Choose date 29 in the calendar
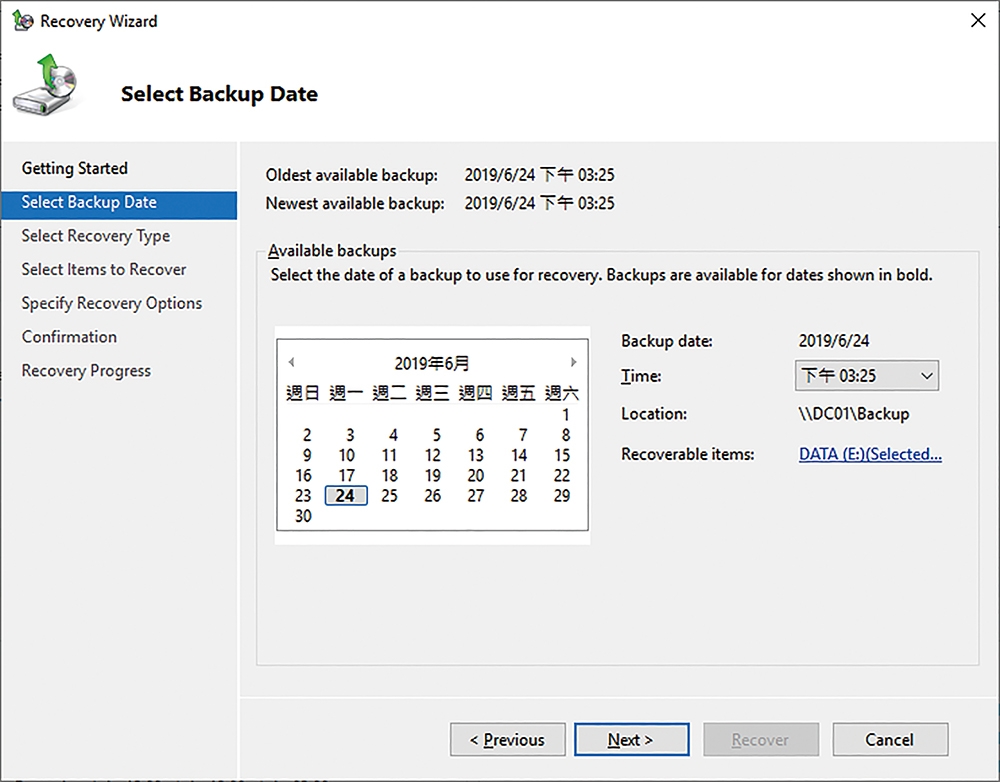Screen dimensions: 1000x782 [562, 496]
